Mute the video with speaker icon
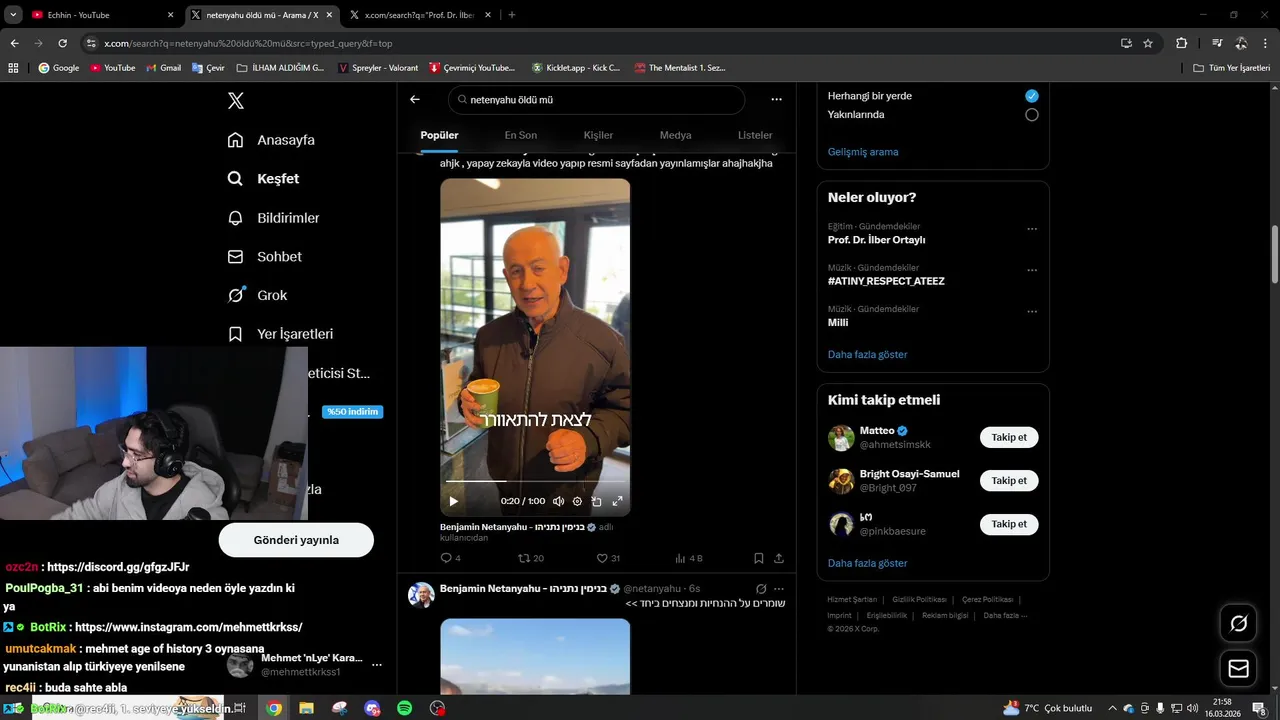The width and height of the screenshot is (1280, 720). 558,501
